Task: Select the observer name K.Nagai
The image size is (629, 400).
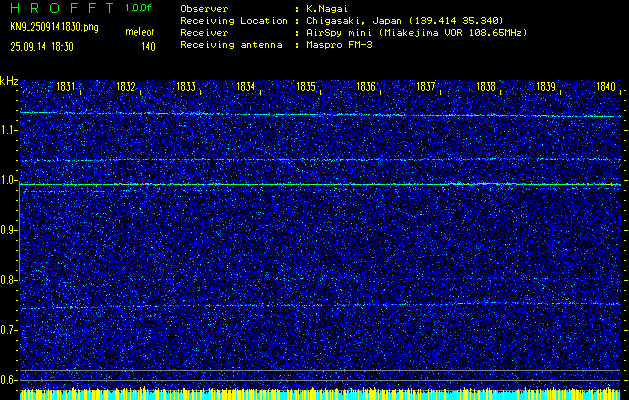Action: pyautogui.click(x=326, y=8)
